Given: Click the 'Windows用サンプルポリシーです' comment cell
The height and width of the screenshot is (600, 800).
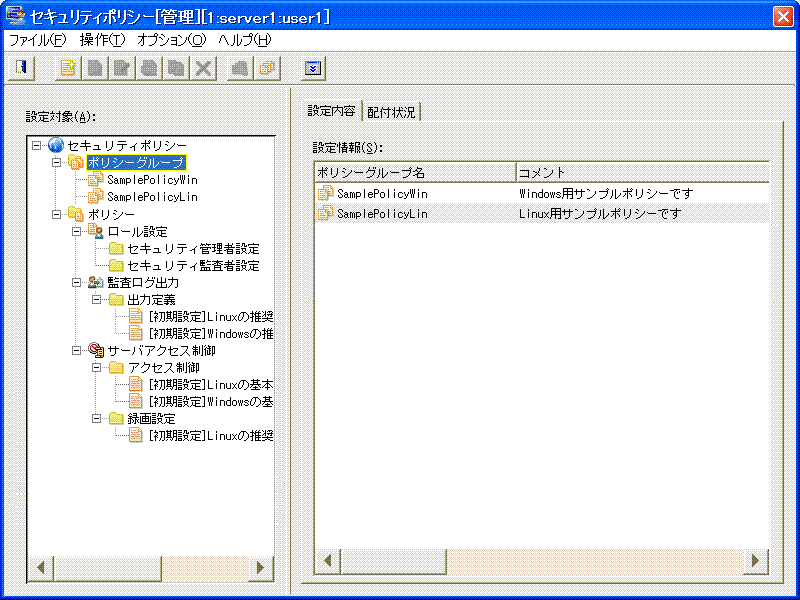Looking at the screenshot, I should pos(606,193).
